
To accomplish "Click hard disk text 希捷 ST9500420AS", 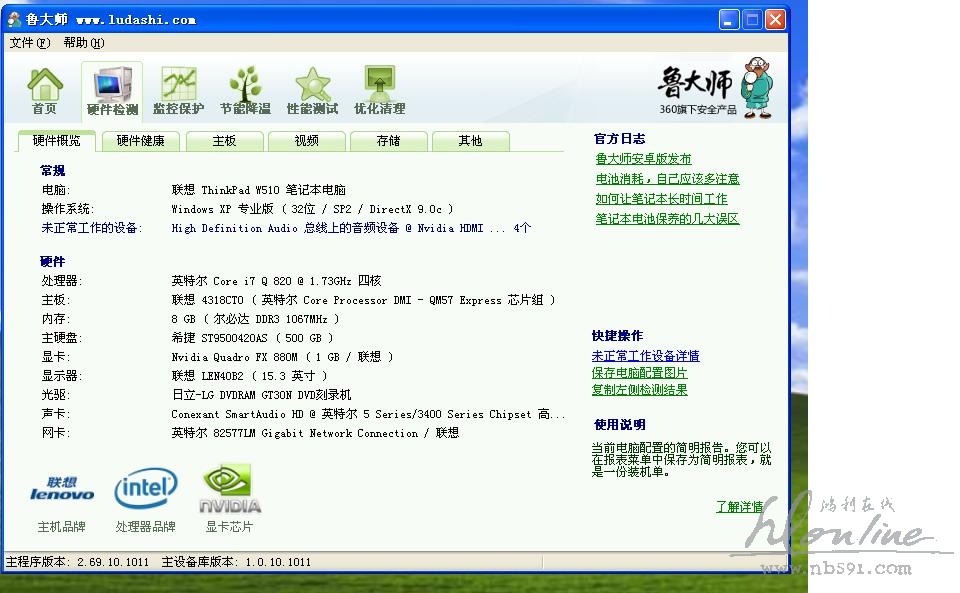I will coord(252,338).
